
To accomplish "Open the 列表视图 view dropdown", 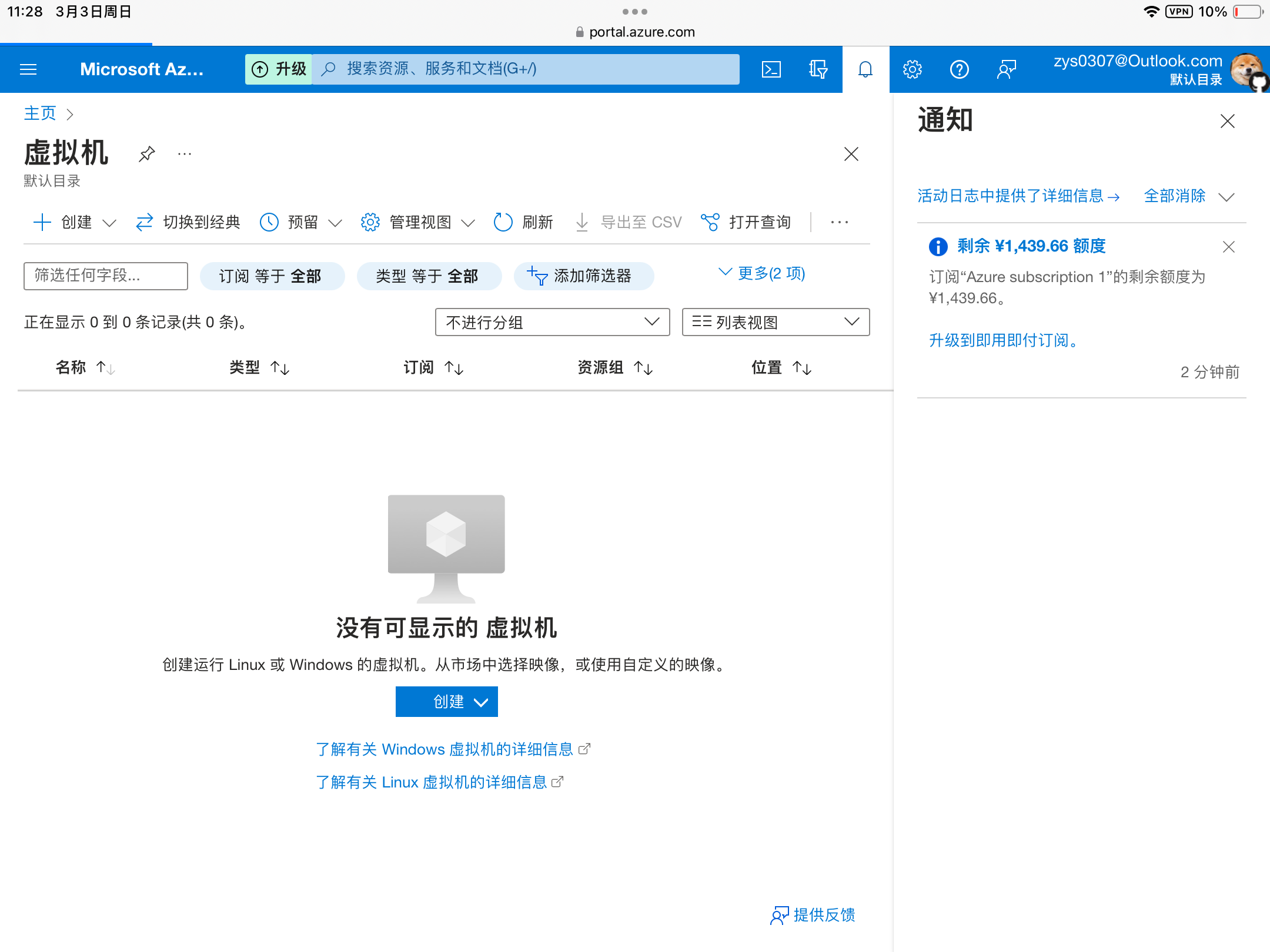I will tap(775, 322).
